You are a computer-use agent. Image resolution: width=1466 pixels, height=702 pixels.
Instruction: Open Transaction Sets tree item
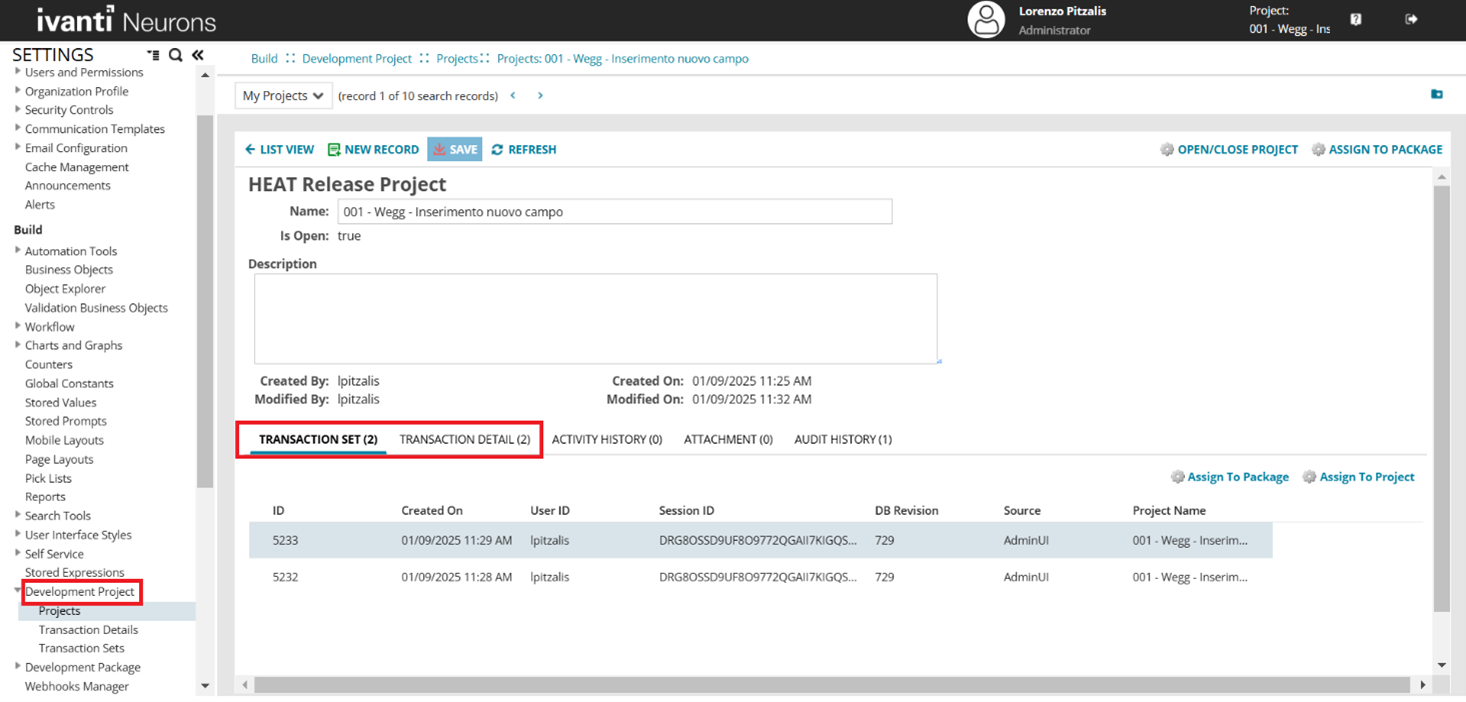(x=81, y=648)
